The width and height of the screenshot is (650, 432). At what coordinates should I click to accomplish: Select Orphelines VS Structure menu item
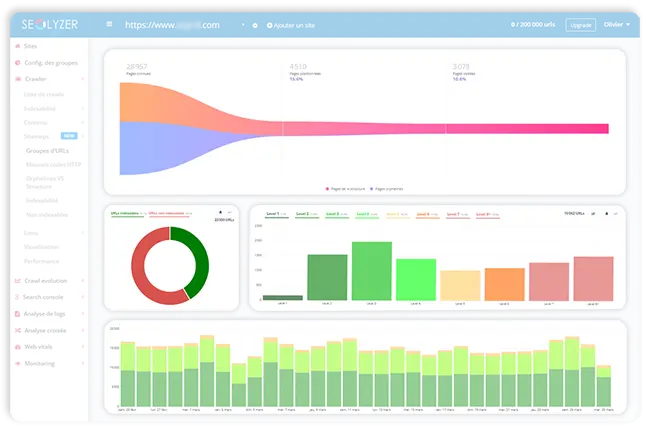click(x=45, y=182)
